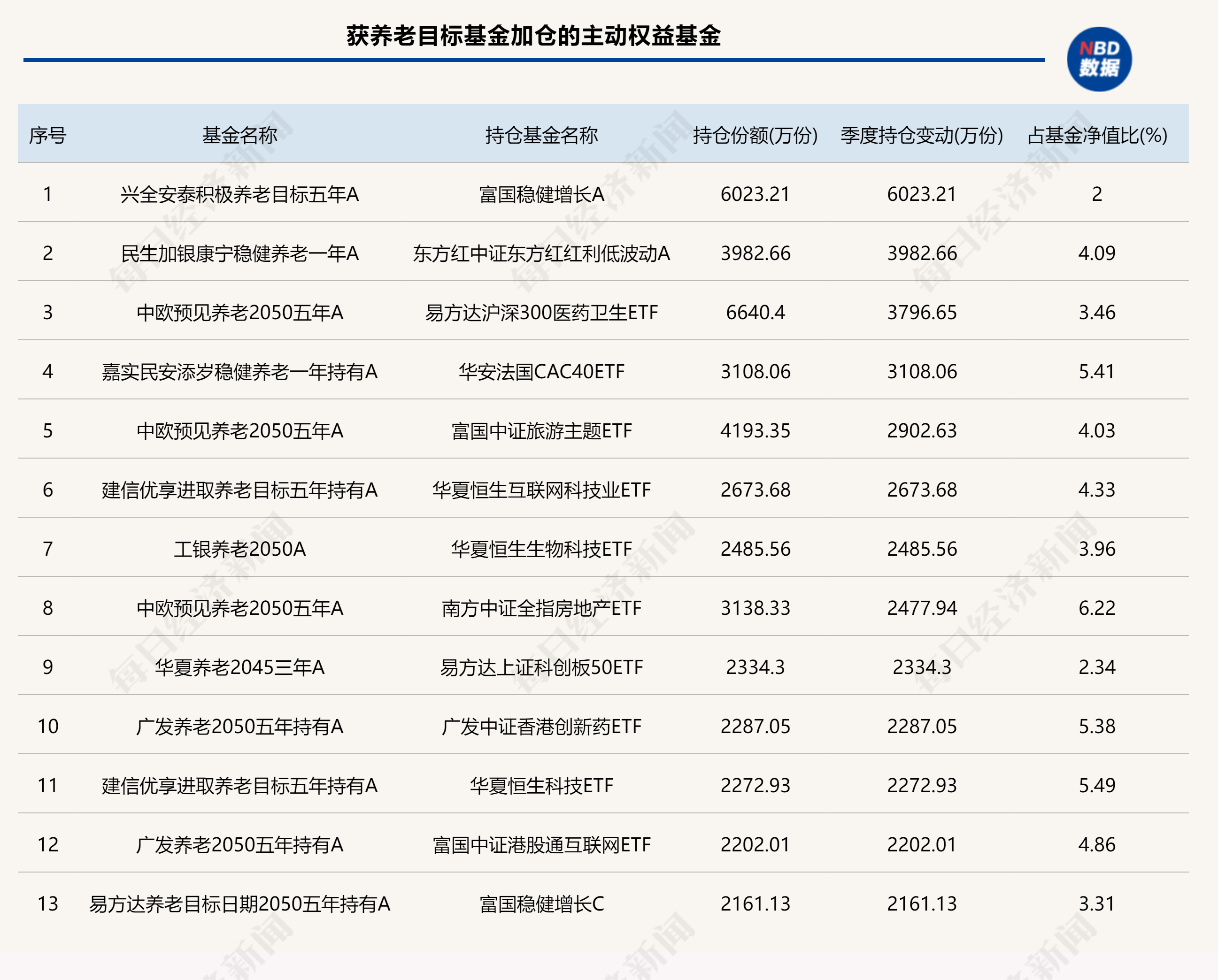Select 华夏恒生科技ETF cell
This screenshot has width=1218, height=980.
coord(541,786)
